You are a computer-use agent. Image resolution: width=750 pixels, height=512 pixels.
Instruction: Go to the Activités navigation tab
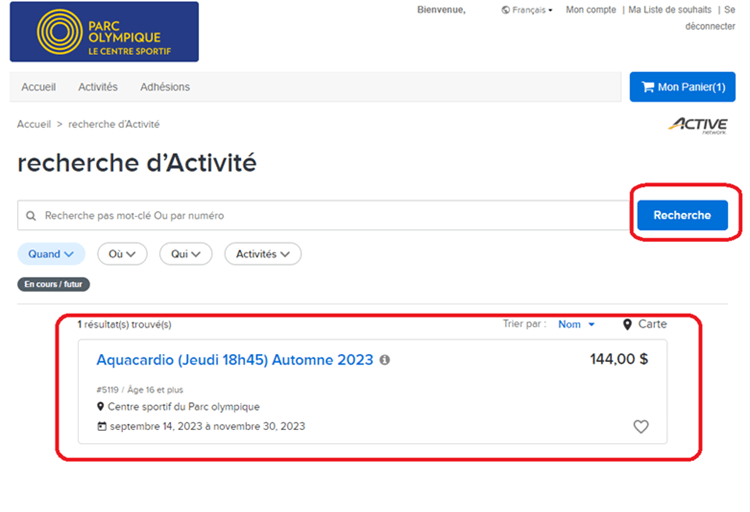[98, 87]
